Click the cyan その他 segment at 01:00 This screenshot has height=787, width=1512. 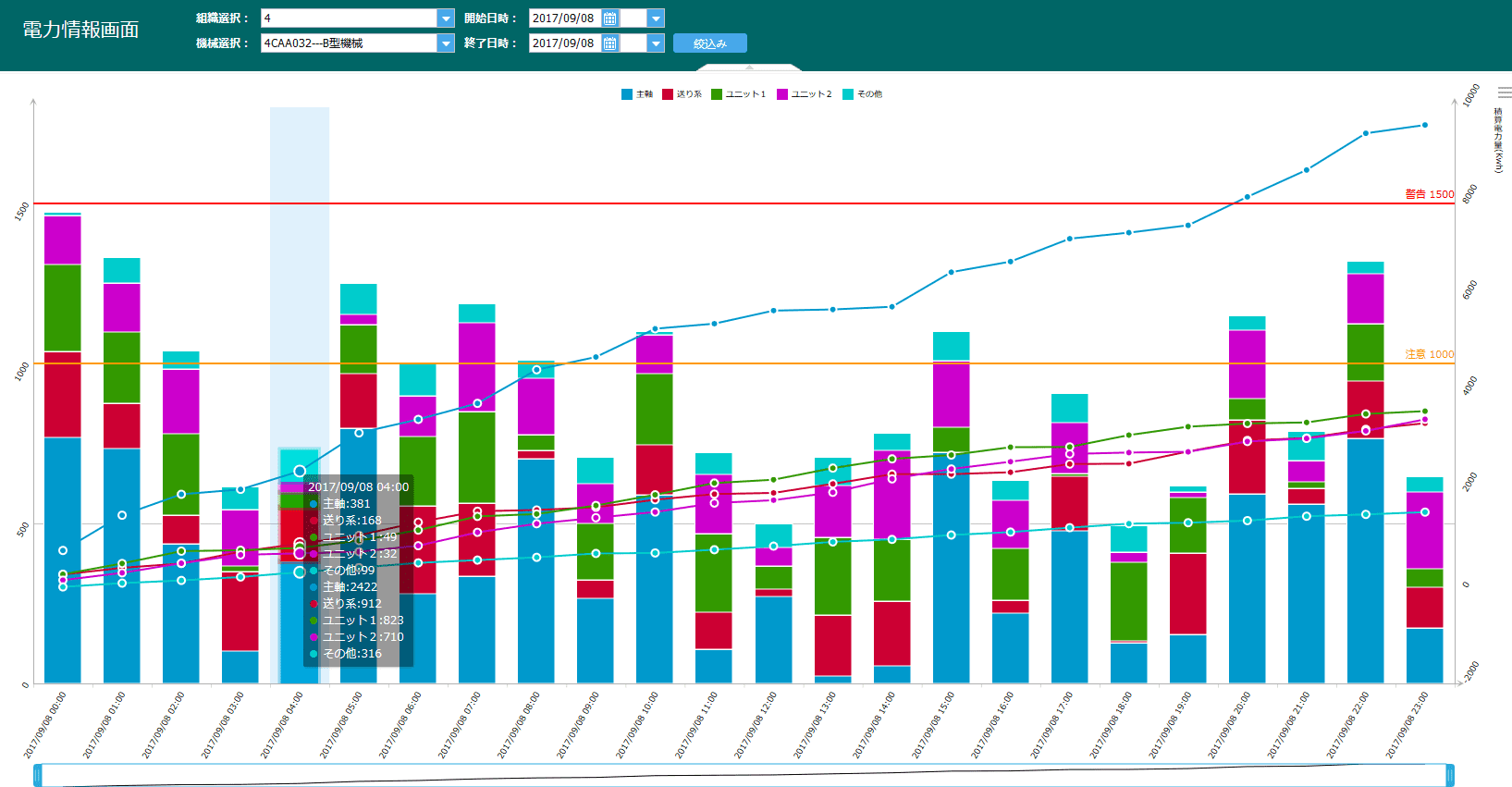tap(122, 271)
